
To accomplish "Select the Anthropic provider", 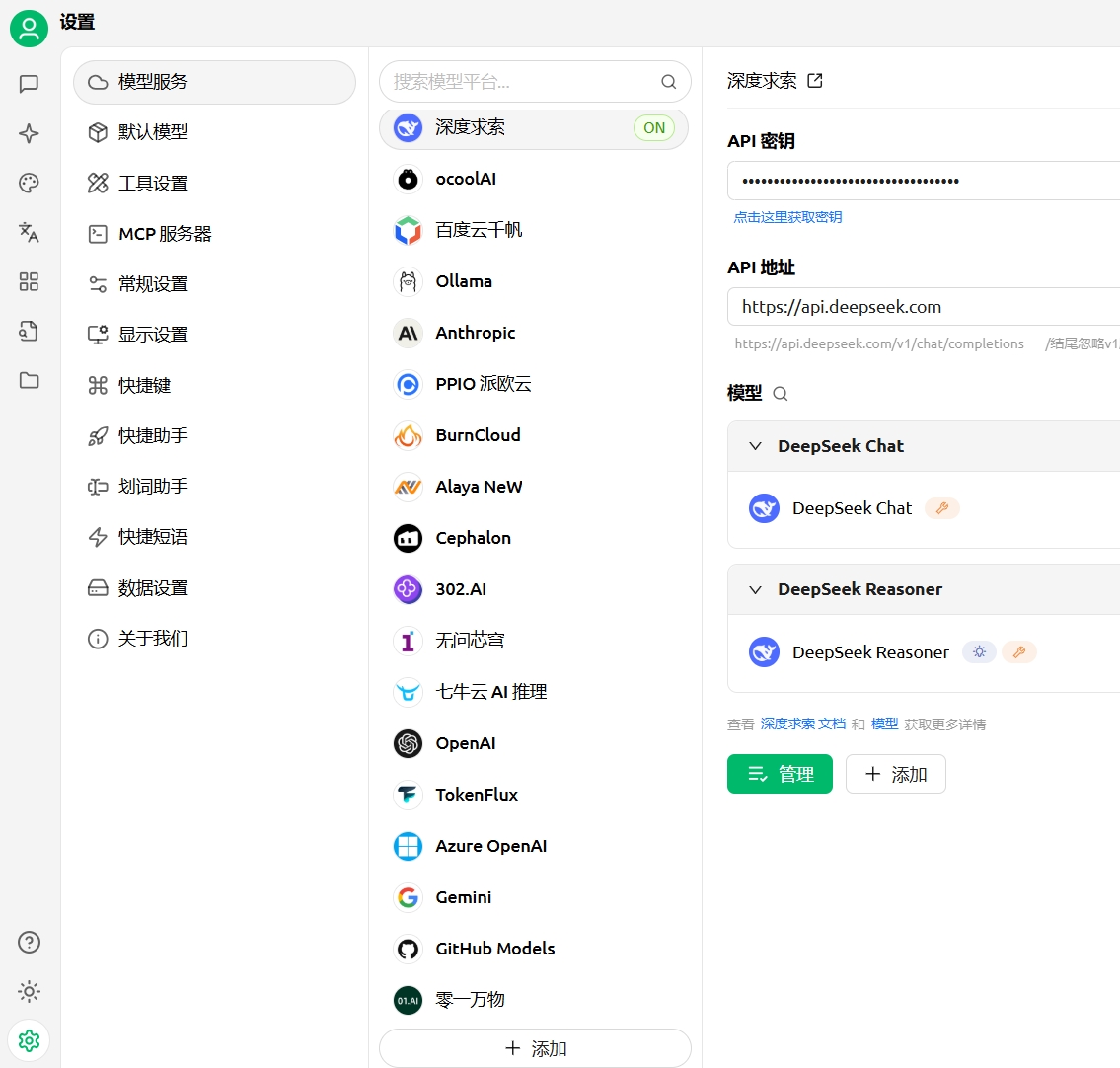I will (x=534, y=333).
